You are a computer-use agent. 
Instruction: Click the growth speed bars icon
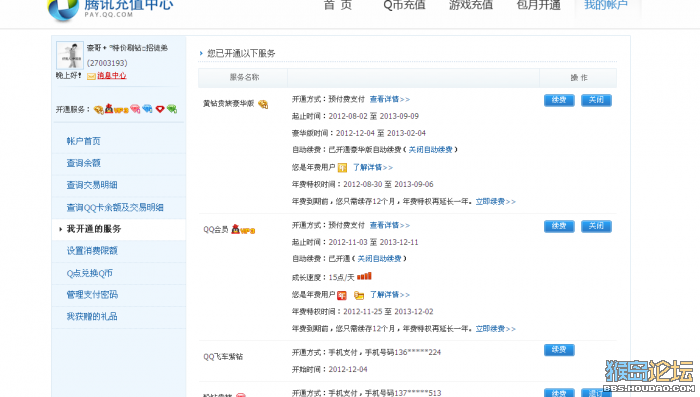point(364,276)
